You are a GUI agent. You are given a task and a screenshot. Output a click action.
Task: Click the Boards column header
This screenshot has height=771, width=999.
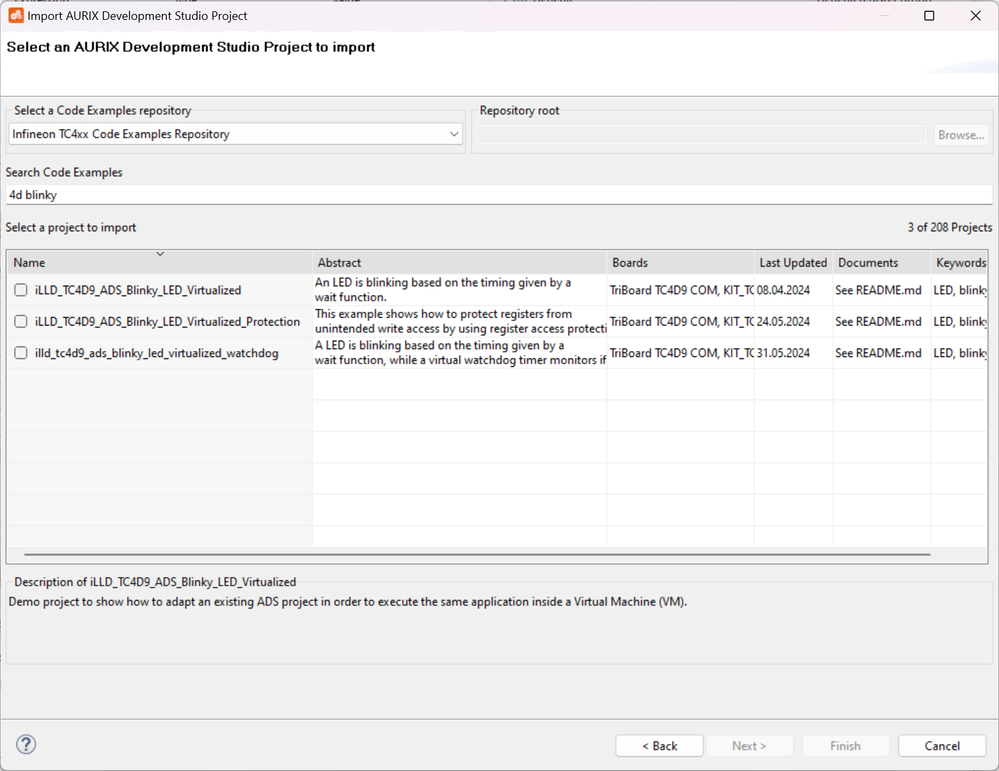(x=630, y=262)
